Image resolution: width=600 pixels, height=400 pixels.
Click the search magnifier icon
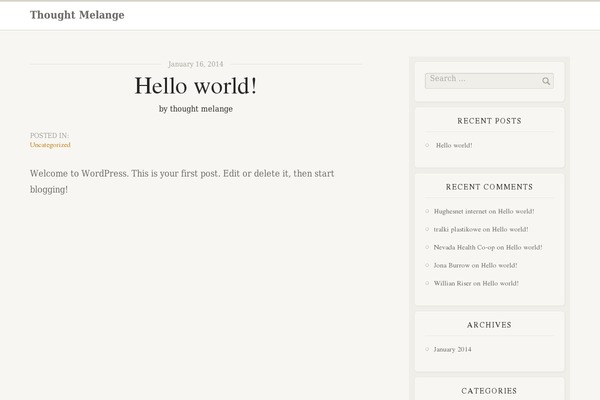546,81
